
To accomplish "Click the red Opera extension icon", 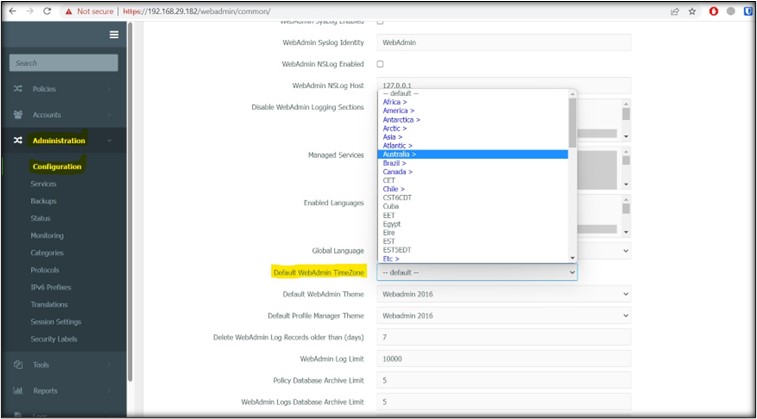I will click(x=714, y=11).
